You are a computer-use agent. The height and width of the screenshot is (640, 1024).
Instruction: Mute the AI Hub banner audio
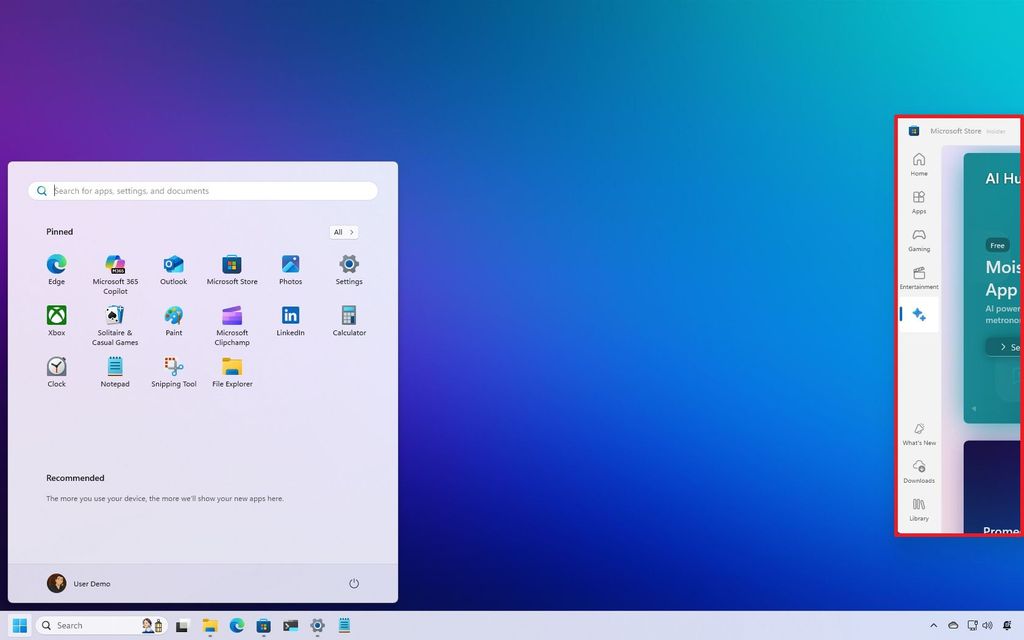975,408
